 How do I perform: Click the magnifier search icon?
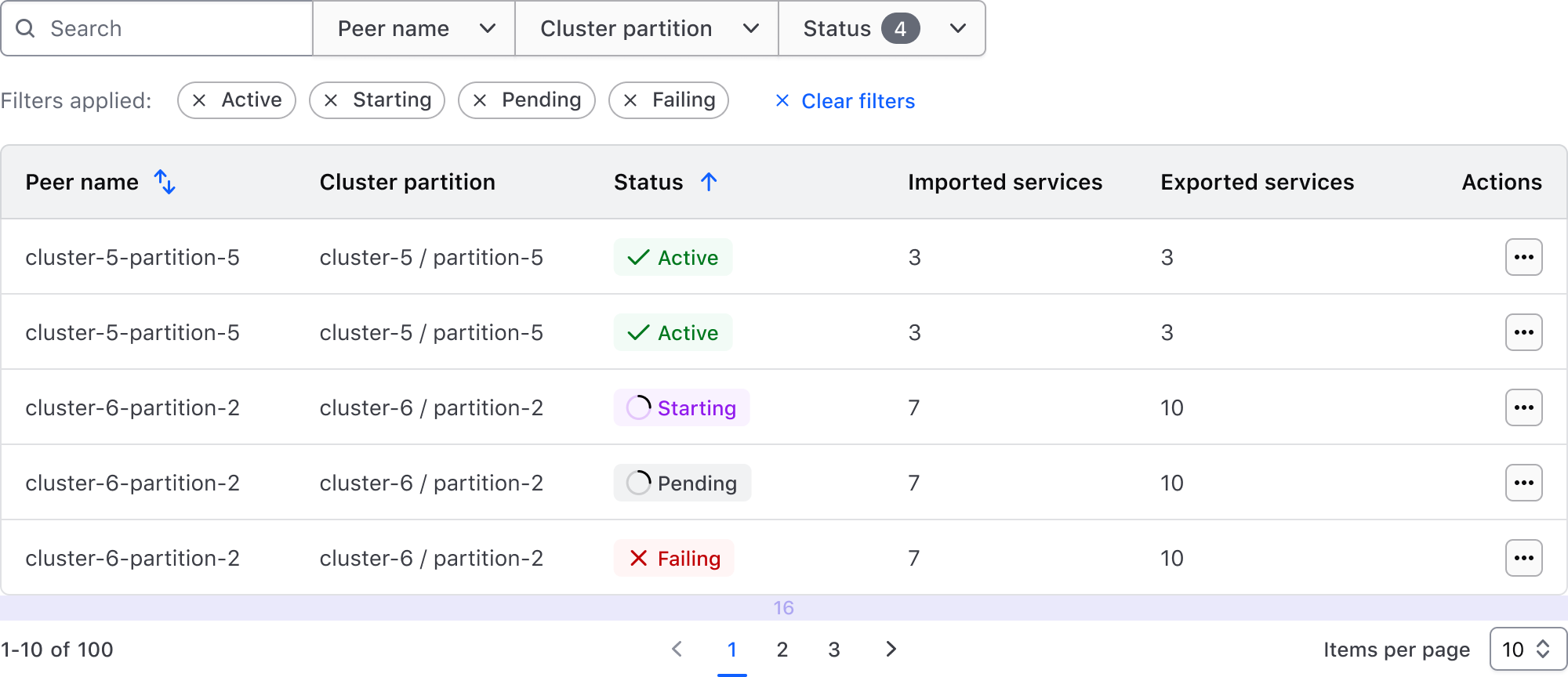pos(25,29)
